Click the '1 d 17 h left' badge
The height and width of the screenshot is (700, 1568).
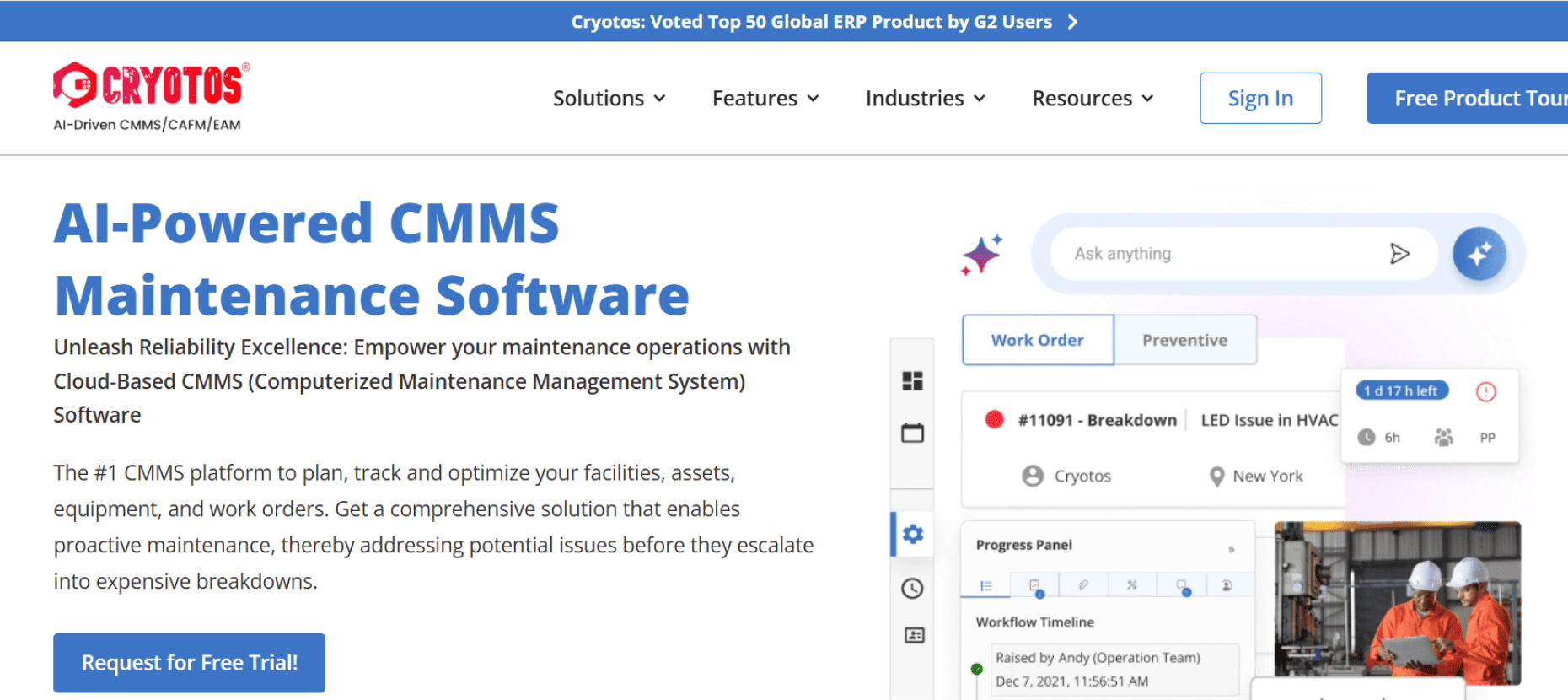coord(1403,390)
